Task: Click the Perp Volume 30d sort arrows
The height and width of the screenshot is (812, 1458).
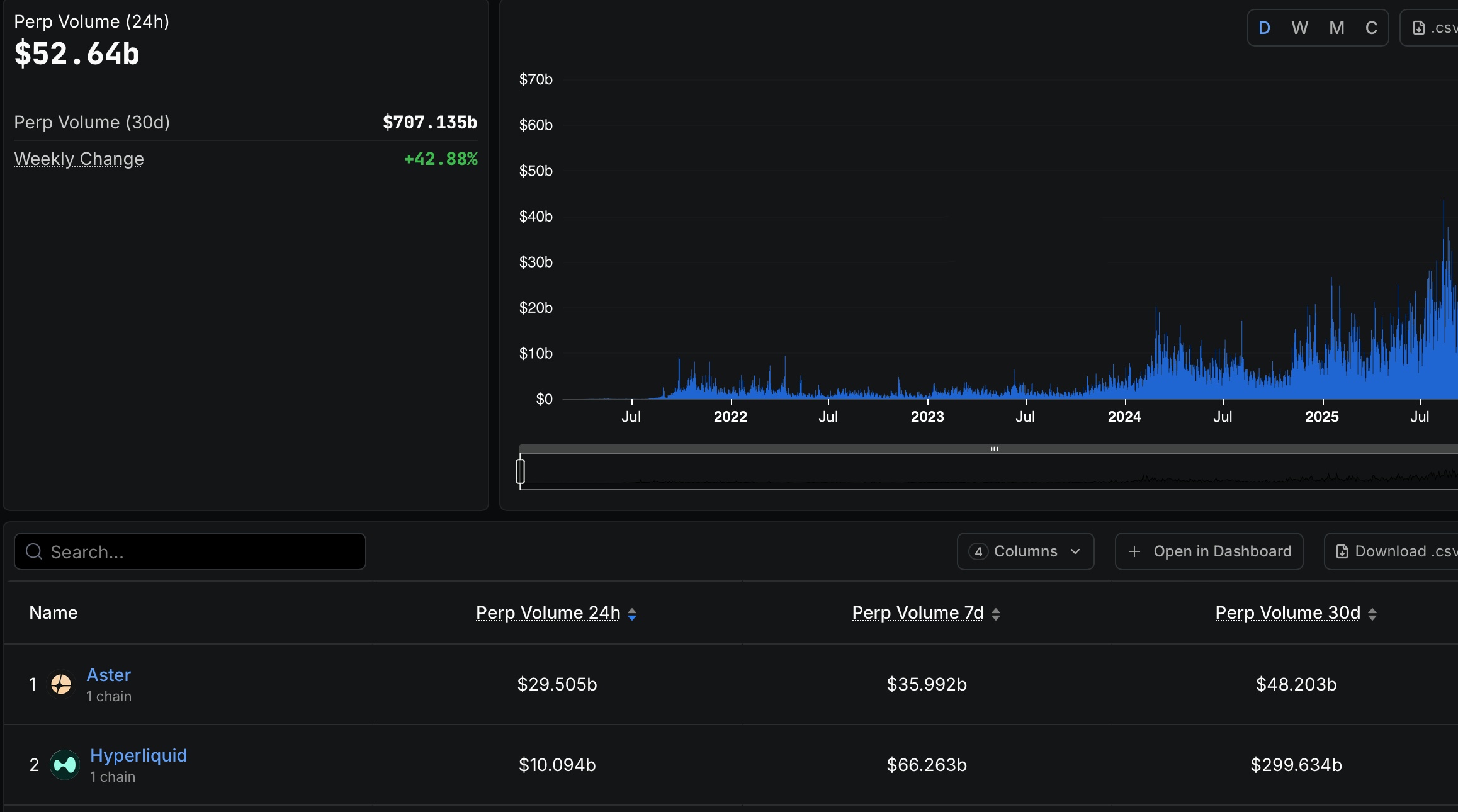Action: pos(1372,614)
